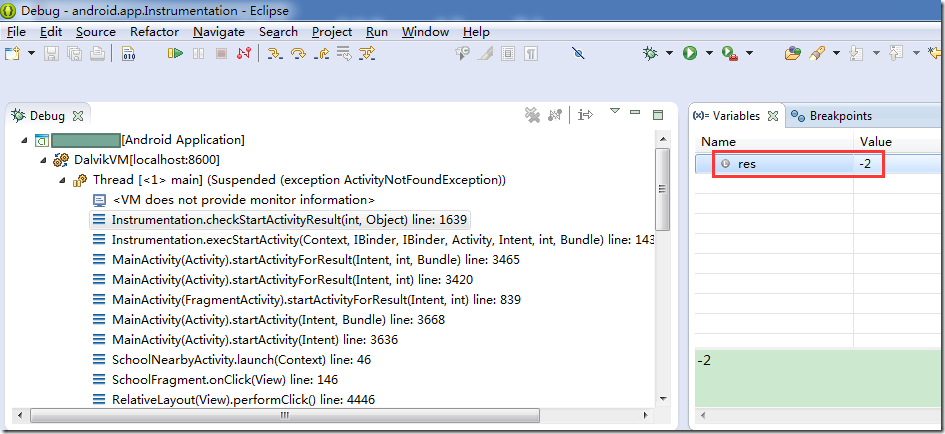945x434 pixels.
Task: Click the Next Annotation icon
Action: pyautogui.click(x=856, y=54)
